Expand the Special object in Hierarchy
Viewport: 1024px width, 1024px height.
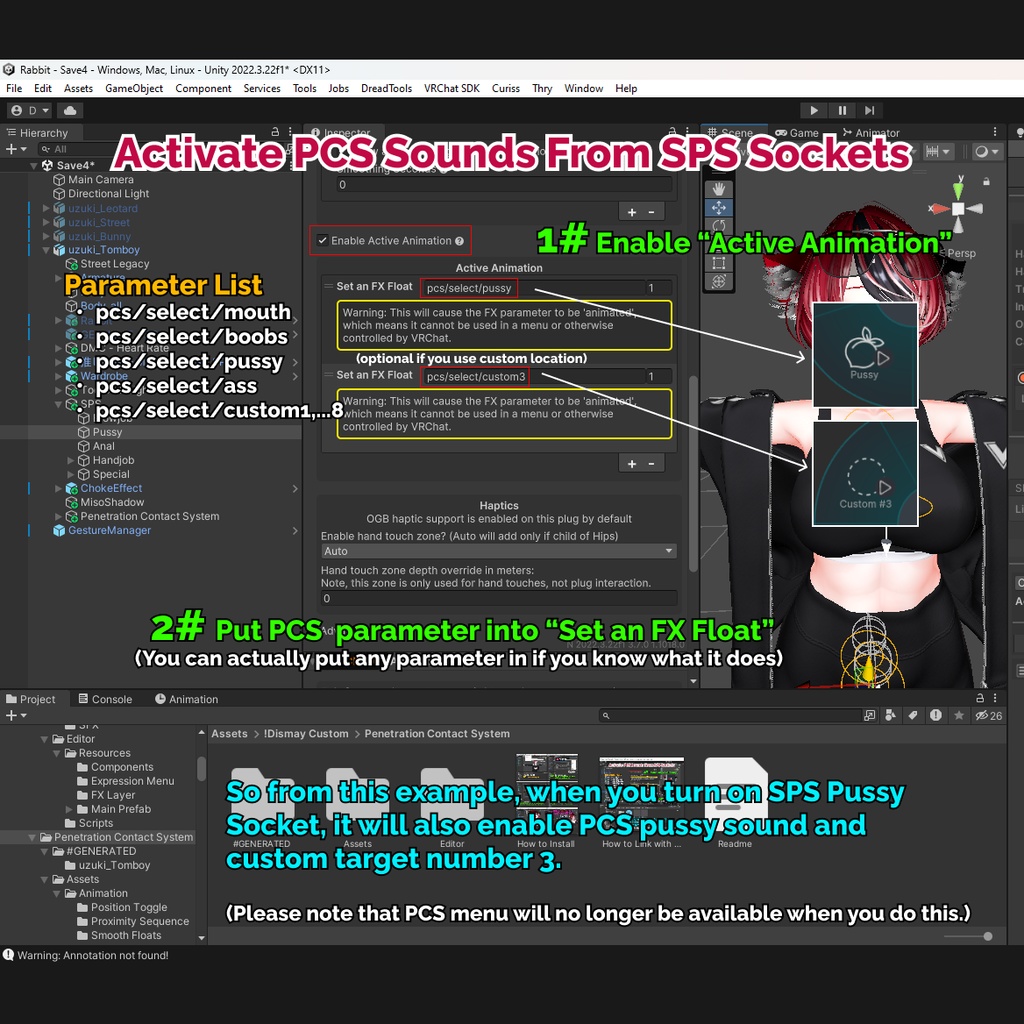[71, 474]
